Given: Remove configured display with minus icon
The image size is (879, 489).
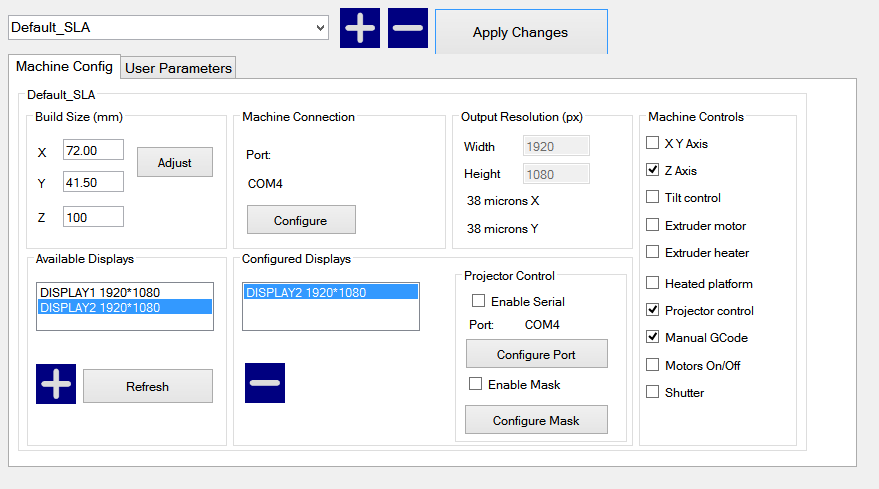Looking at the screenshot, I should coord(265,383).
